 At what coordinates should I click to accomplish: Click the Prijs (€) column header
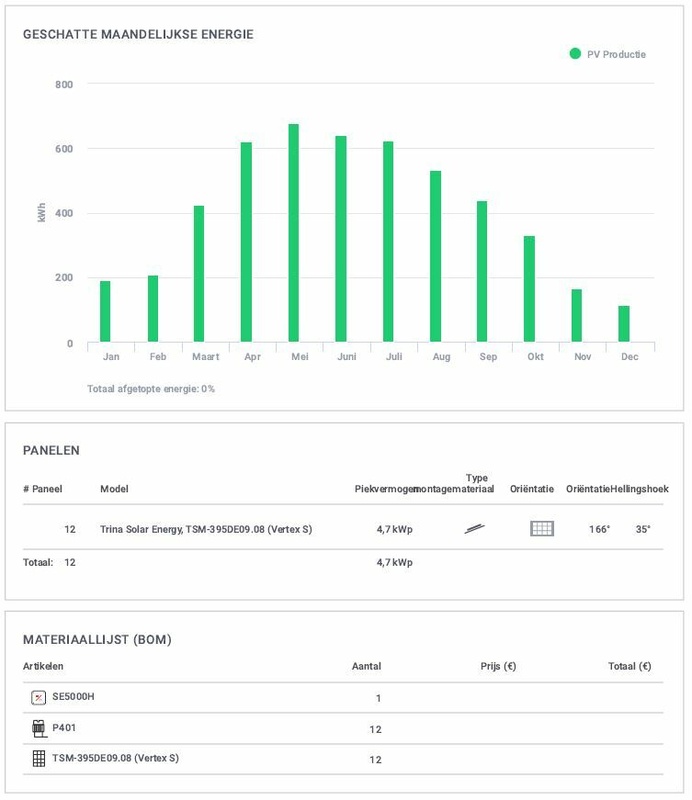[497, 667]
